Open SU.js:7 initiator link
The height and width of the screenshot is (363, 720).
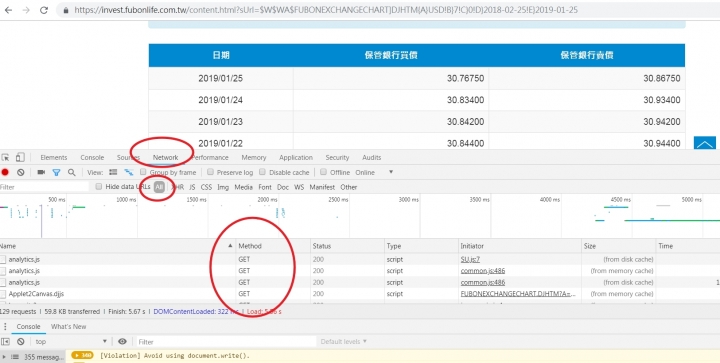[470, 259]
